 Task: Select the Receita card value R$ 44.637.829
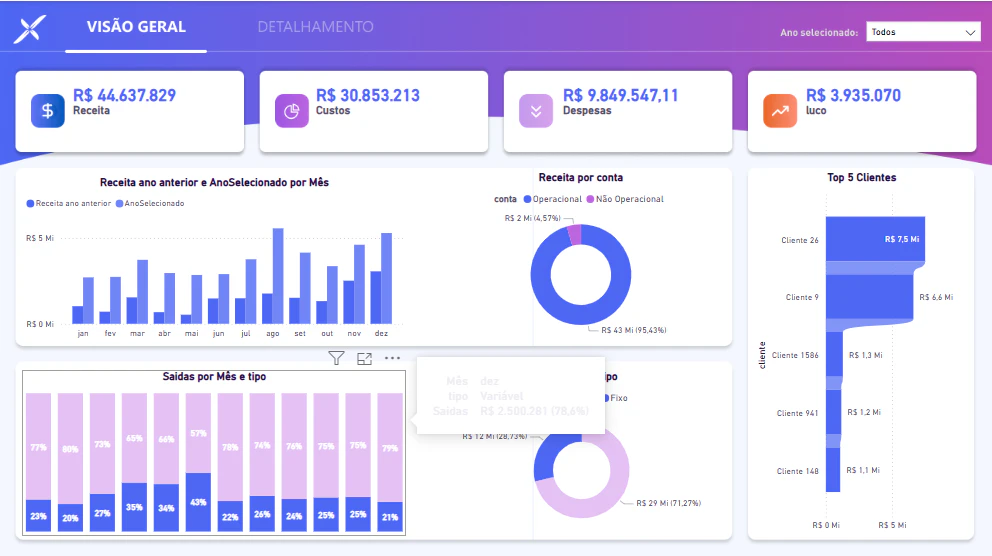pyautogui.click(x=125, y=96)
